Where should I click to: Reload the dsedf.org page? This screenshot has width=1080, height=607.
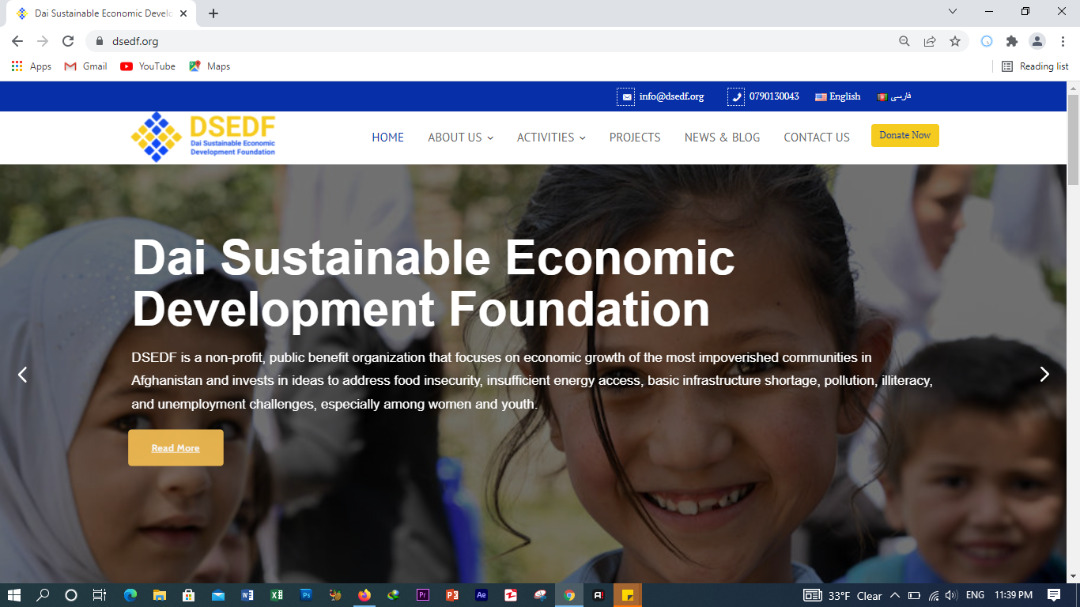coord(68,41)
